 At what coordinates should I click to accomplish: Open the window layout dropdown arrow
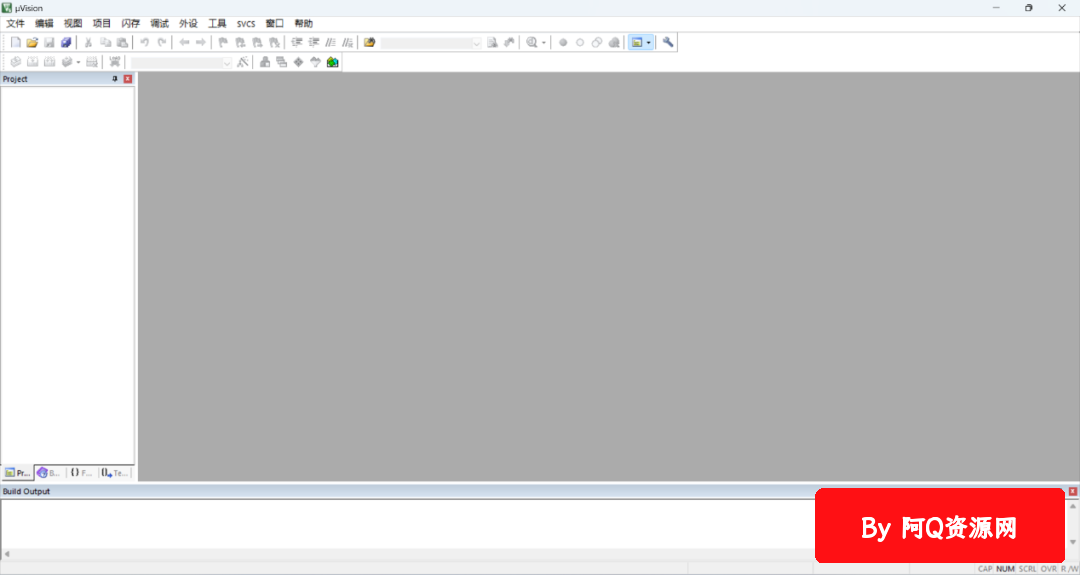pos(649,43)
